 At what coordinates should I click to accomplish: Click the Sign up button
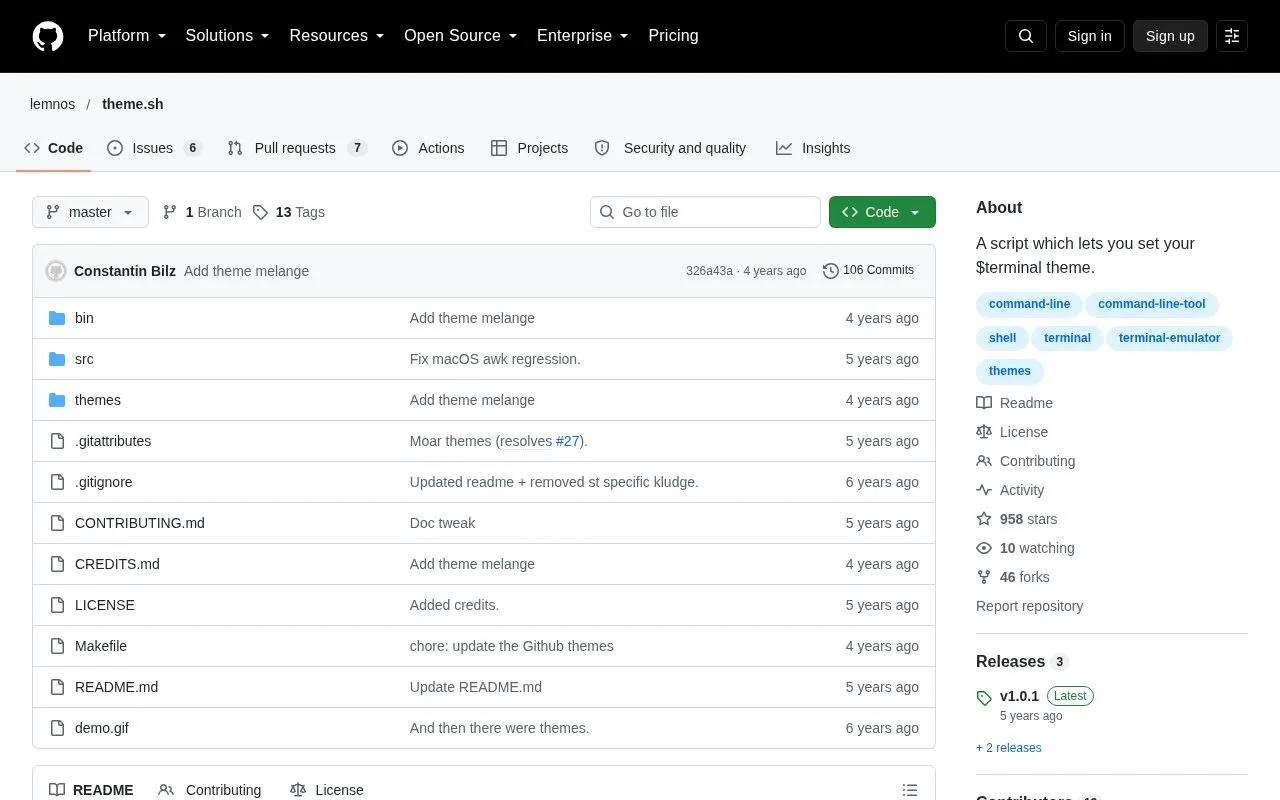point(1170,36)
